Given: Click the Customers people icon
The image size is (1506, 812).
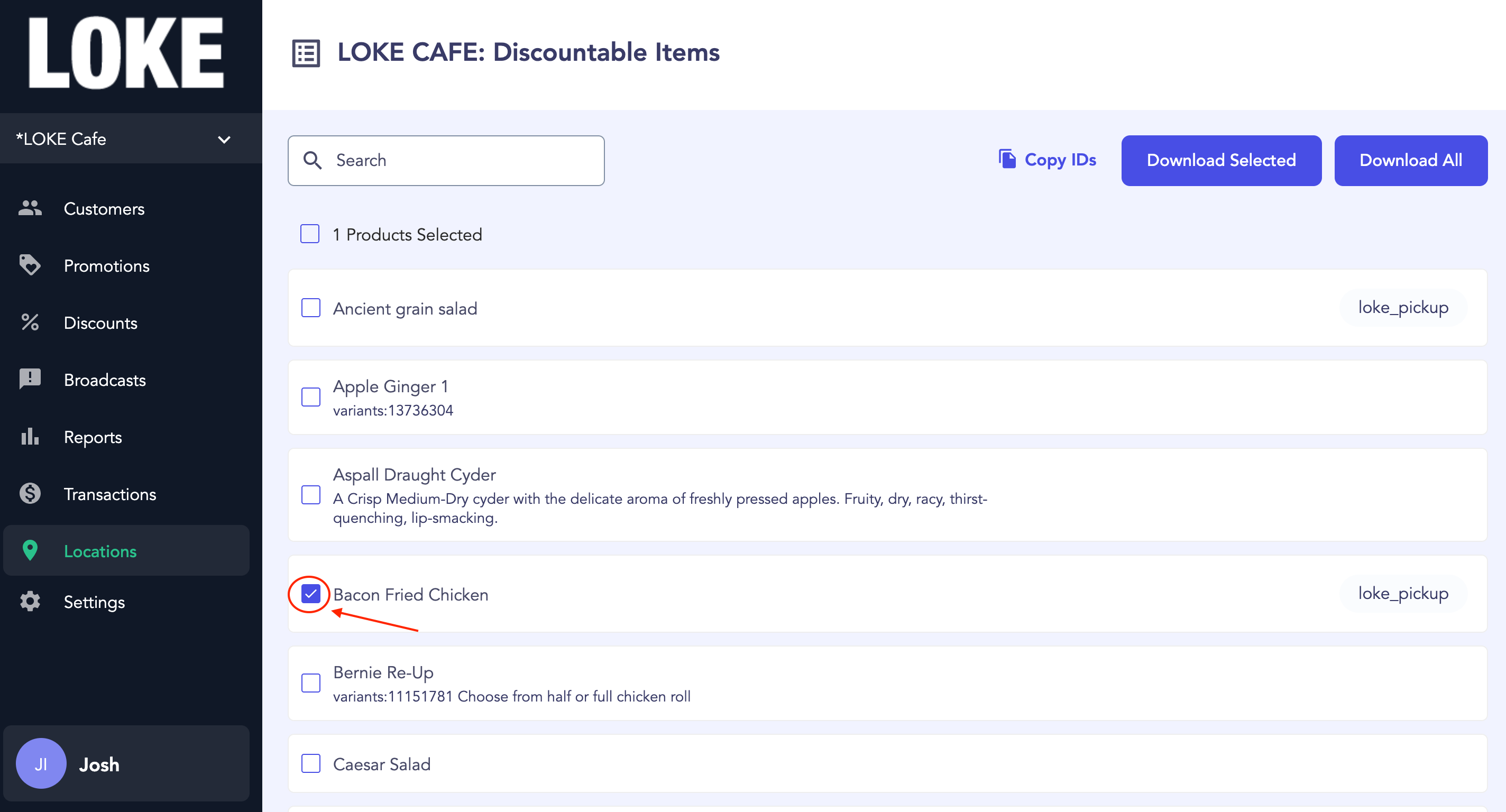Looking at the screenshot, I should [30, 208].
